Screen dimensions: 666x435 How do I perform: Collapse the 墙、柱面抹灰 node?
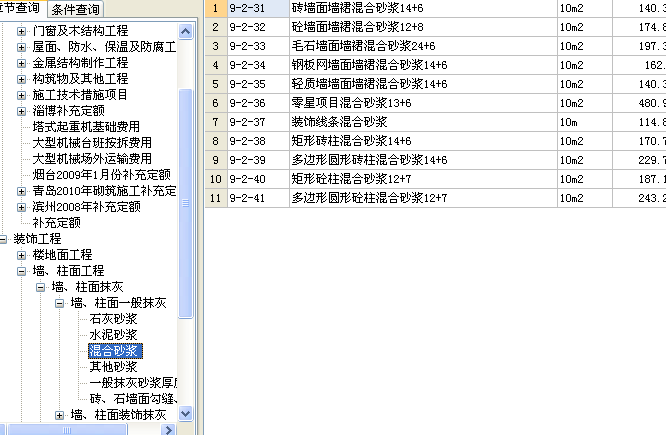coord(40,287)
